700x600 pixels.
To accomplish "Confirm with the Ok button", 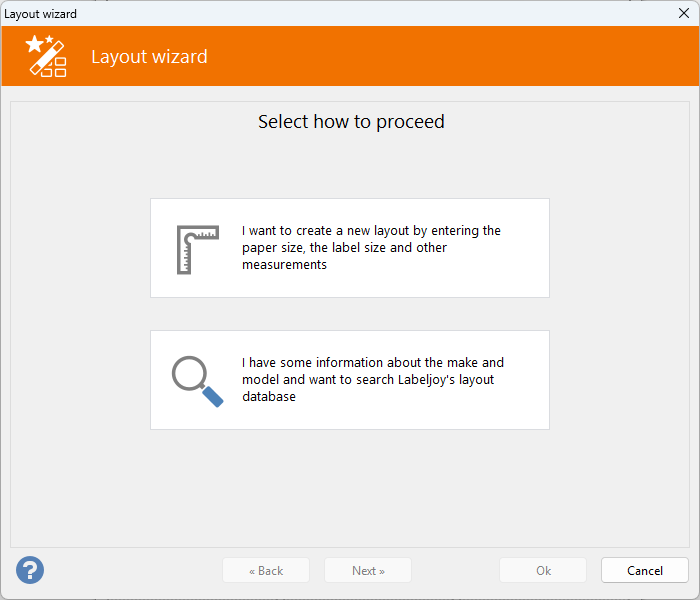I will tap(543, 570).
